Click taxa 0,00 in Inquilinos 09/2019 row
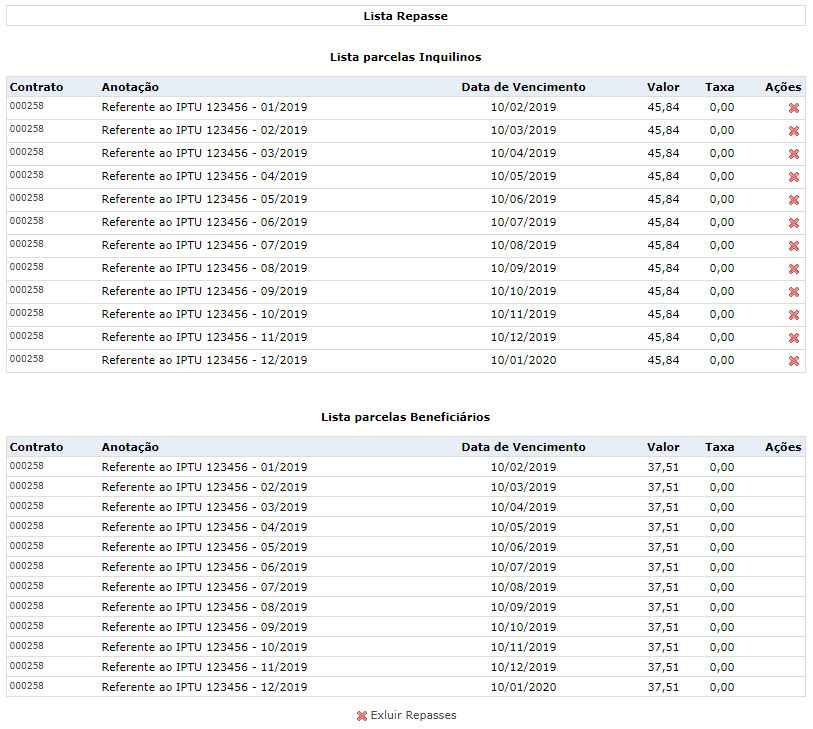Viewport: 813px width, 729px height. (x=722, y=291)
